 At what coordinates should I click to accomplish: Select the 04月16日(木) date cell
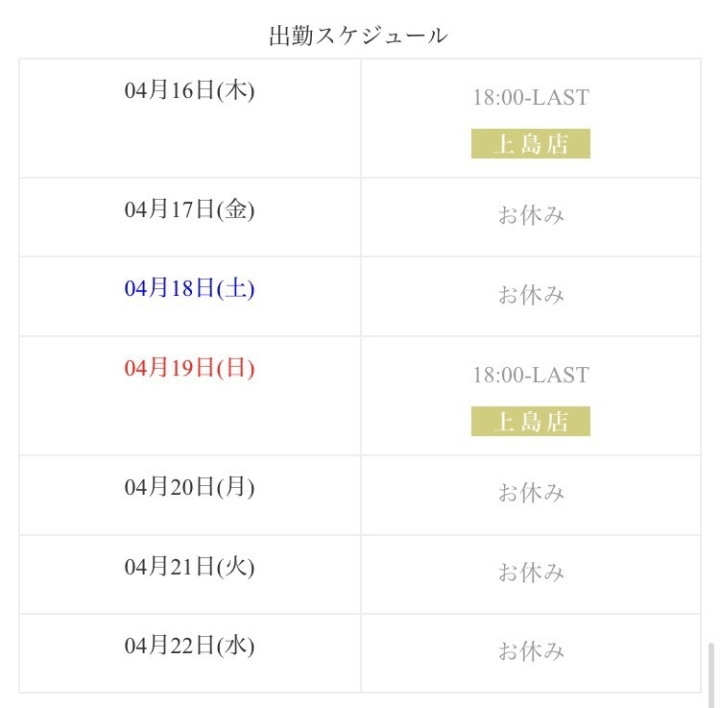pos(189,91)
